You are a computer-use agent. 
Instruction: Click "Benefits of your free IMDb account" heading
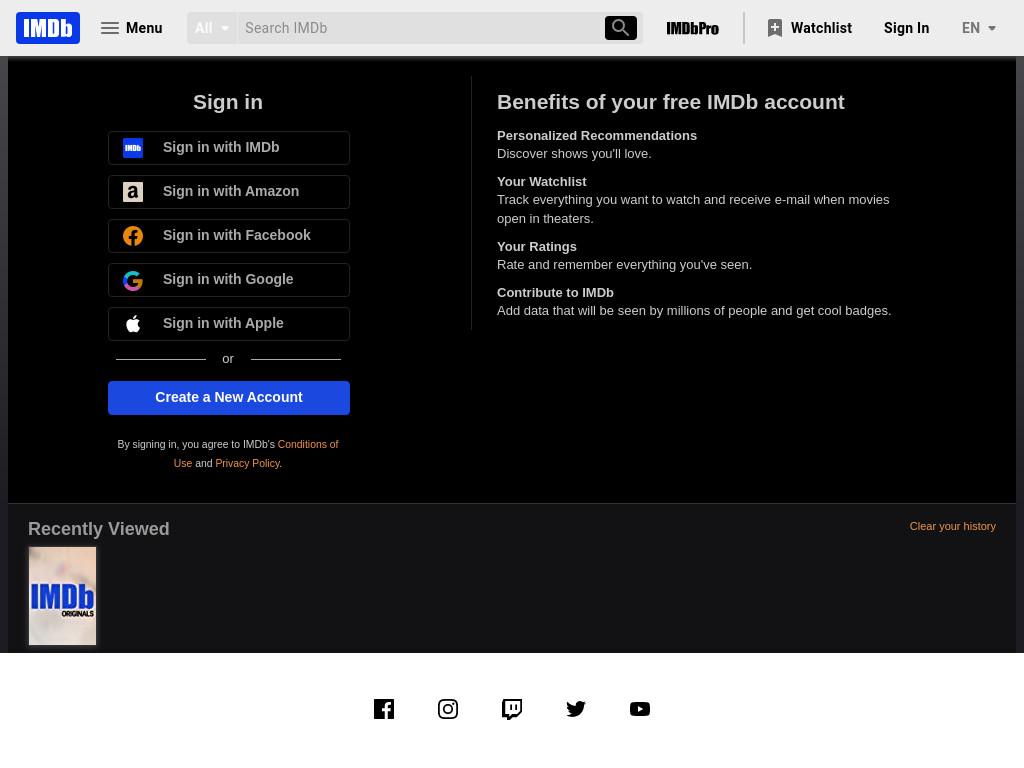671,102
